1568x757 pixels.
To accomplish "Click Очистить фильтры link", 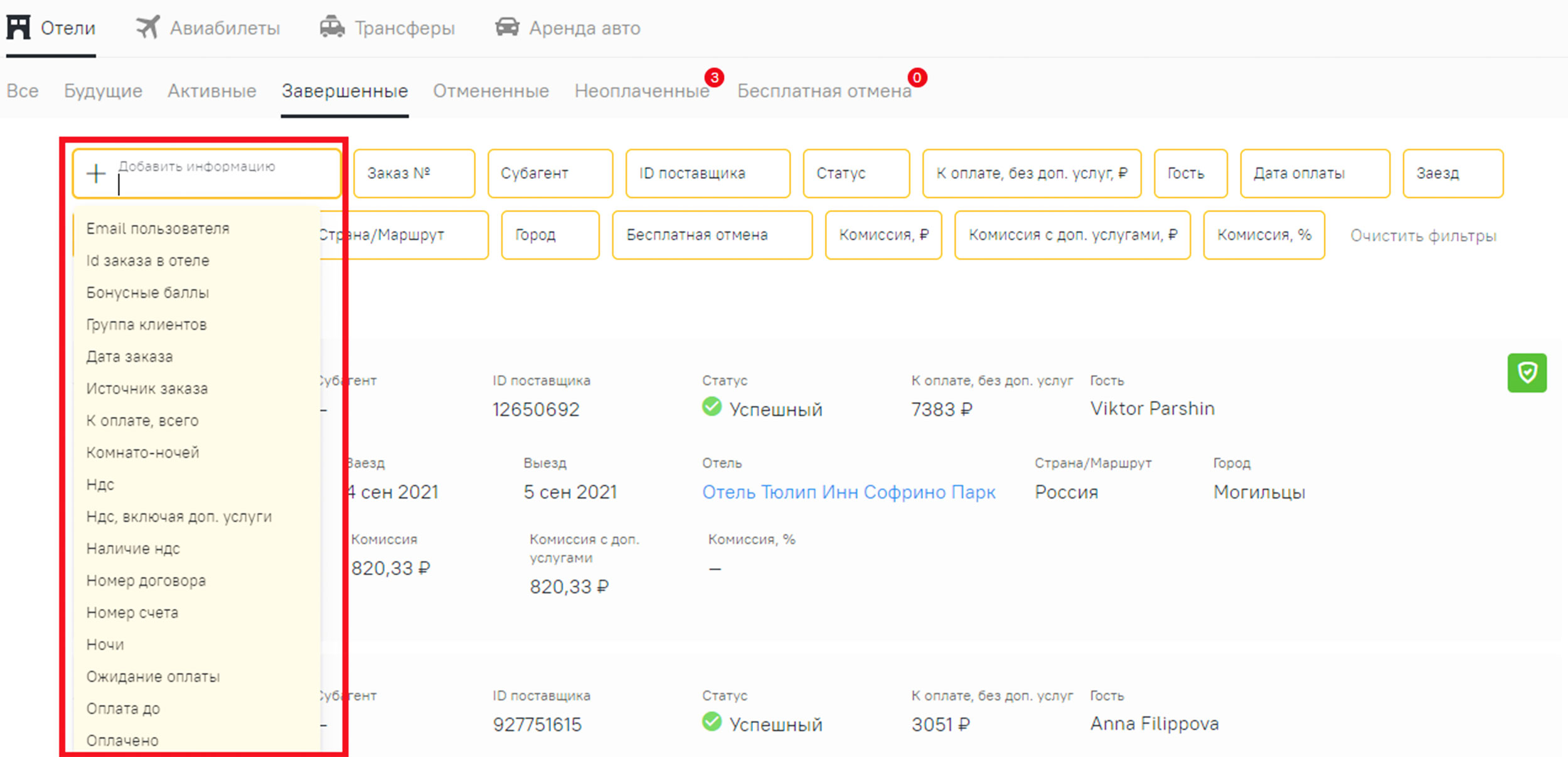I will [x=1423, y=236].
